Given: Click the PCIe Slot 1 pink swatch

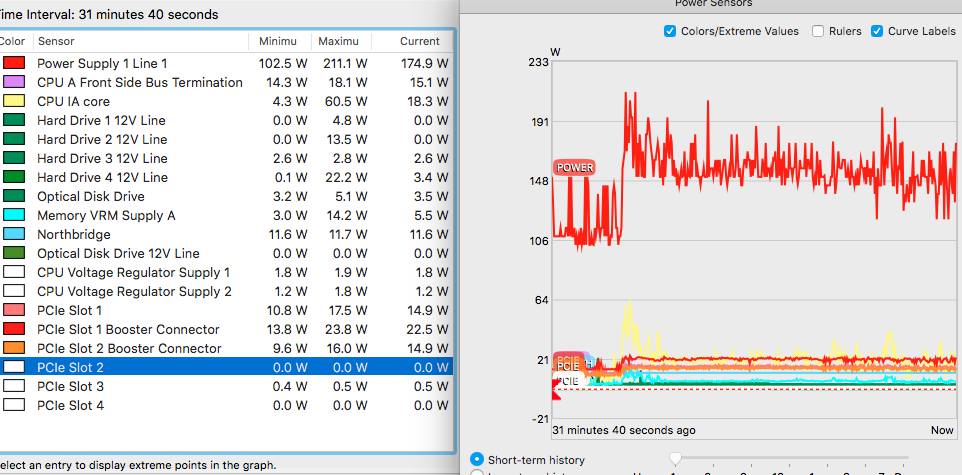Looking at the screenshot, I should (13, 311).
